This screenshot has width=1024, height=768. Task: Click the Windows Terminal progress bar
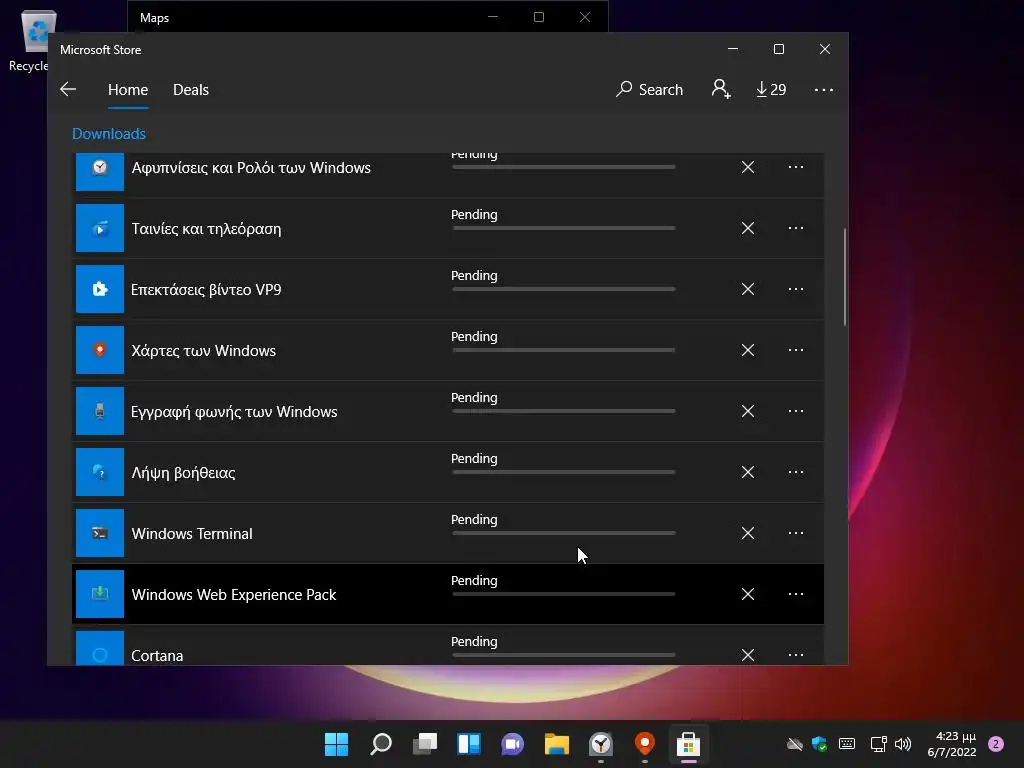pos(564,533)
